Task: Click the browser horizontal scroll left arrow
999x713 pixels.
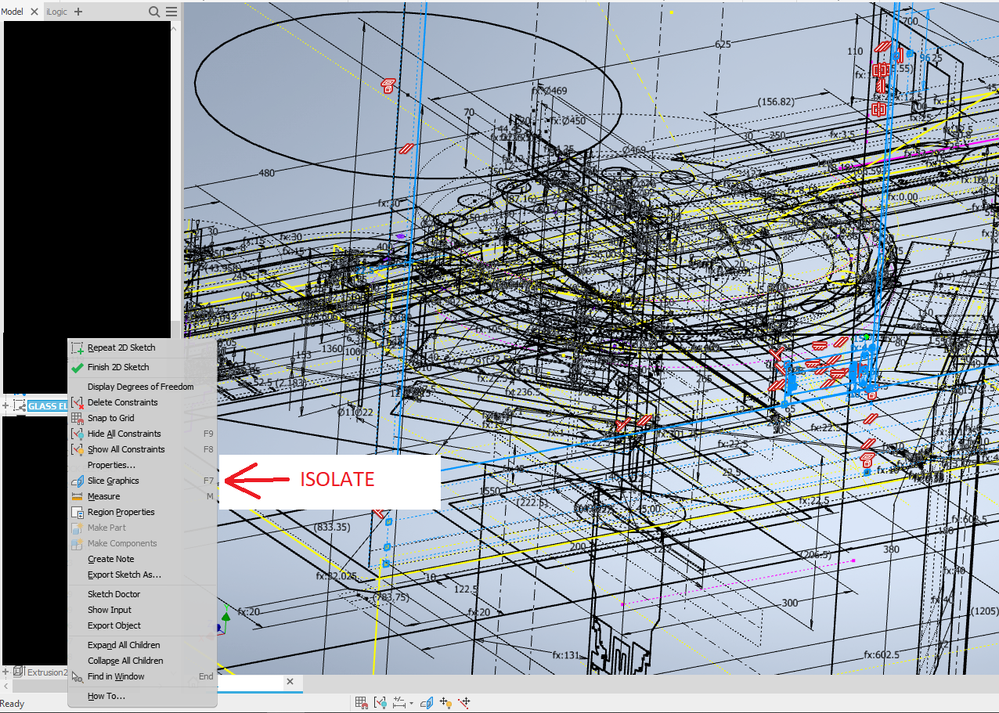Action: 5,686
